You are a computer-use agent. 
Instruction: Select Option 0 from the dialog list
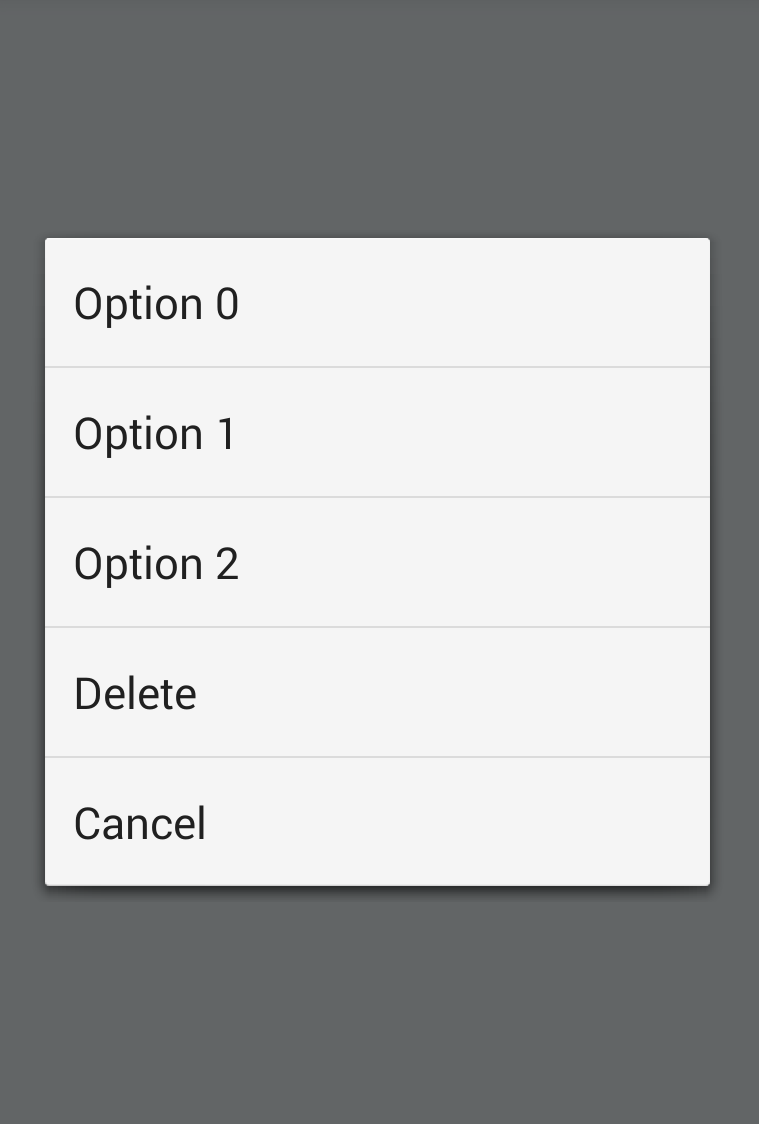377,303
